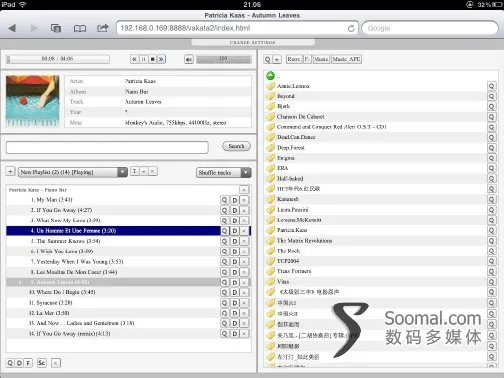Open the ERA folder
The image size is (504, 378).
tap(282, 168)
